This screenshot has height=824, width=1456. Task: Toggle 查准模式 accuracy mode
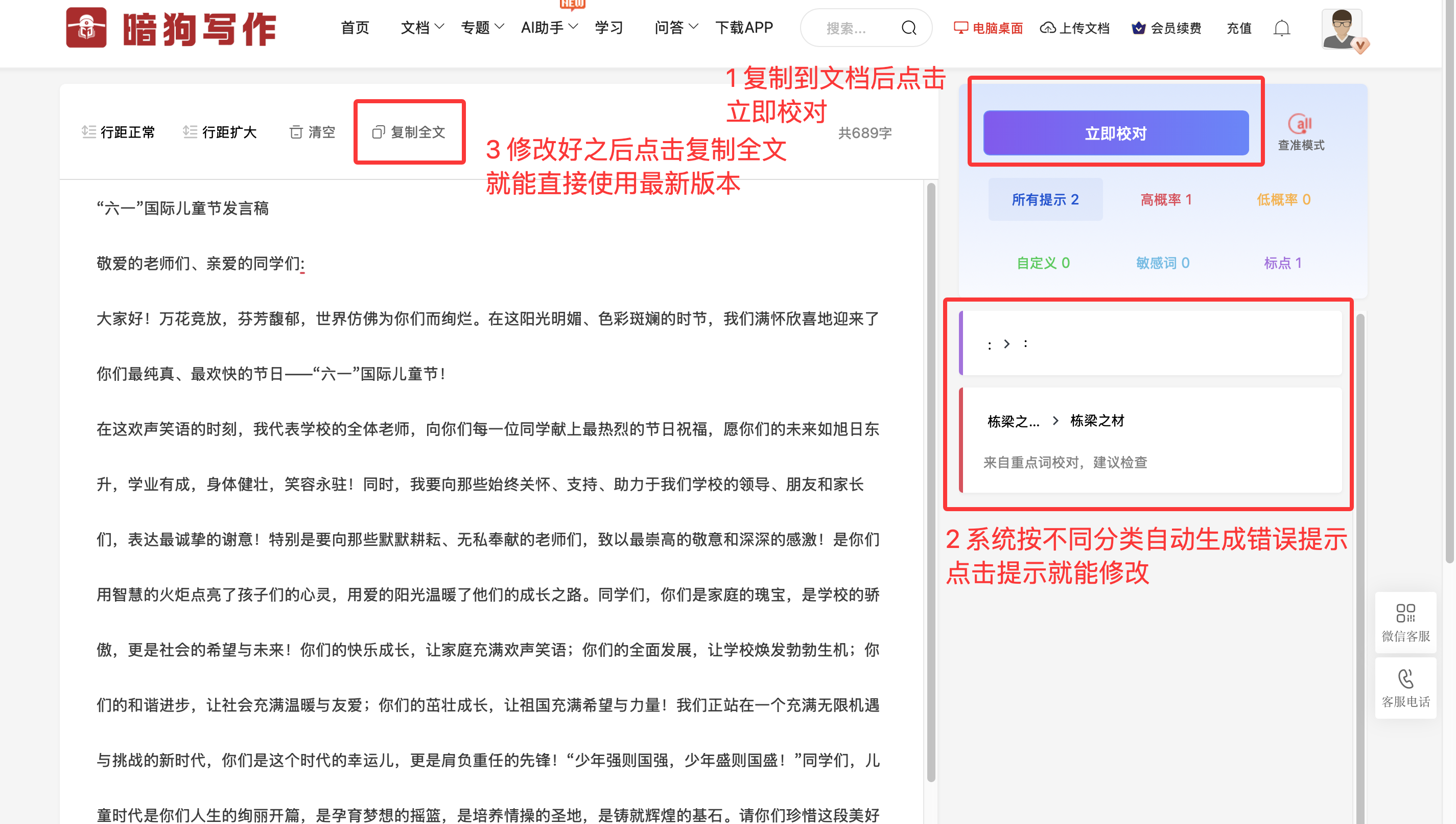coord(1301,132)
